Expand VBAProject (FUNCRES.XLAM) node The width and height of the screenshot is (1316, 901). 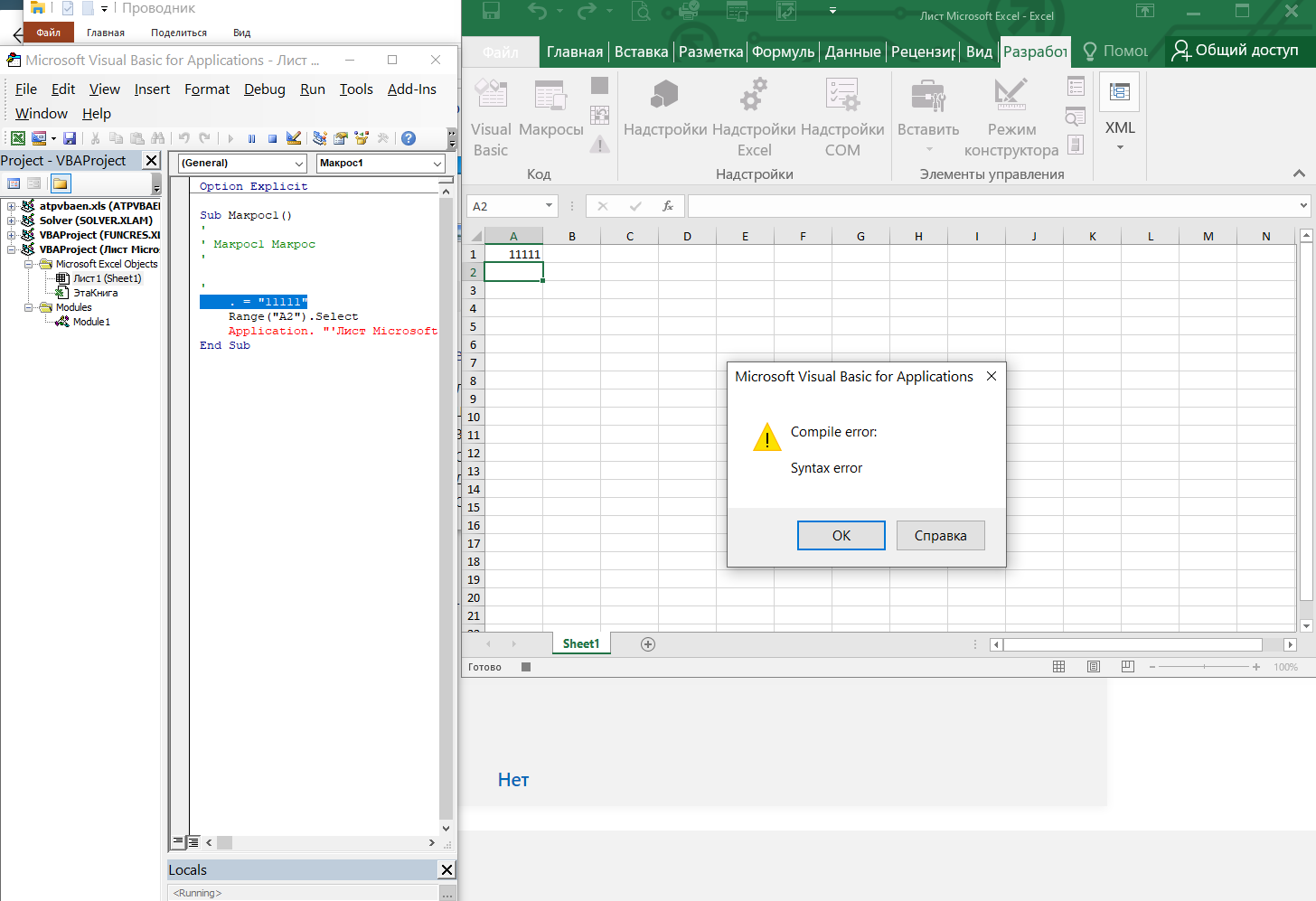12,235
